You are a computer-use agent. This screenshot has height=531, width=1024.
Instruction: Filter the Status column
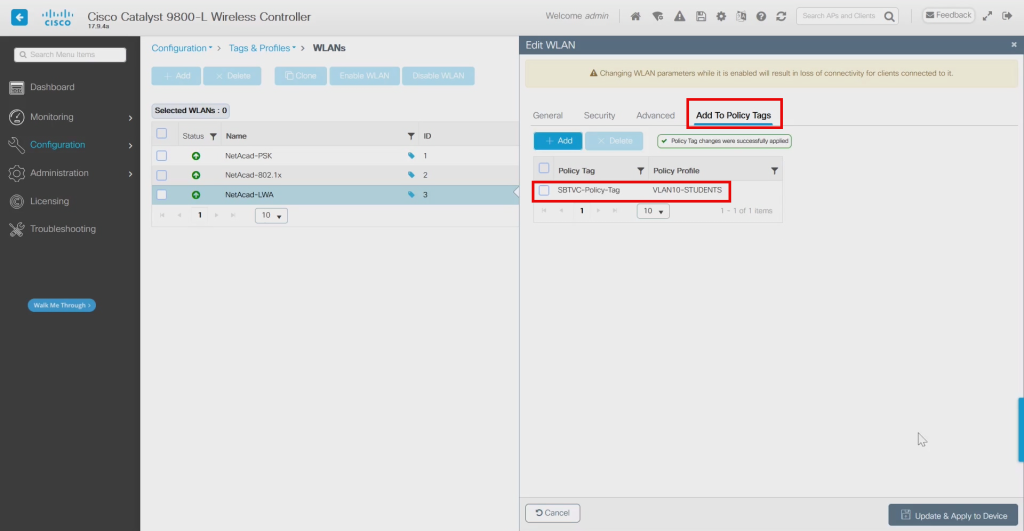(x=213, y=137)
